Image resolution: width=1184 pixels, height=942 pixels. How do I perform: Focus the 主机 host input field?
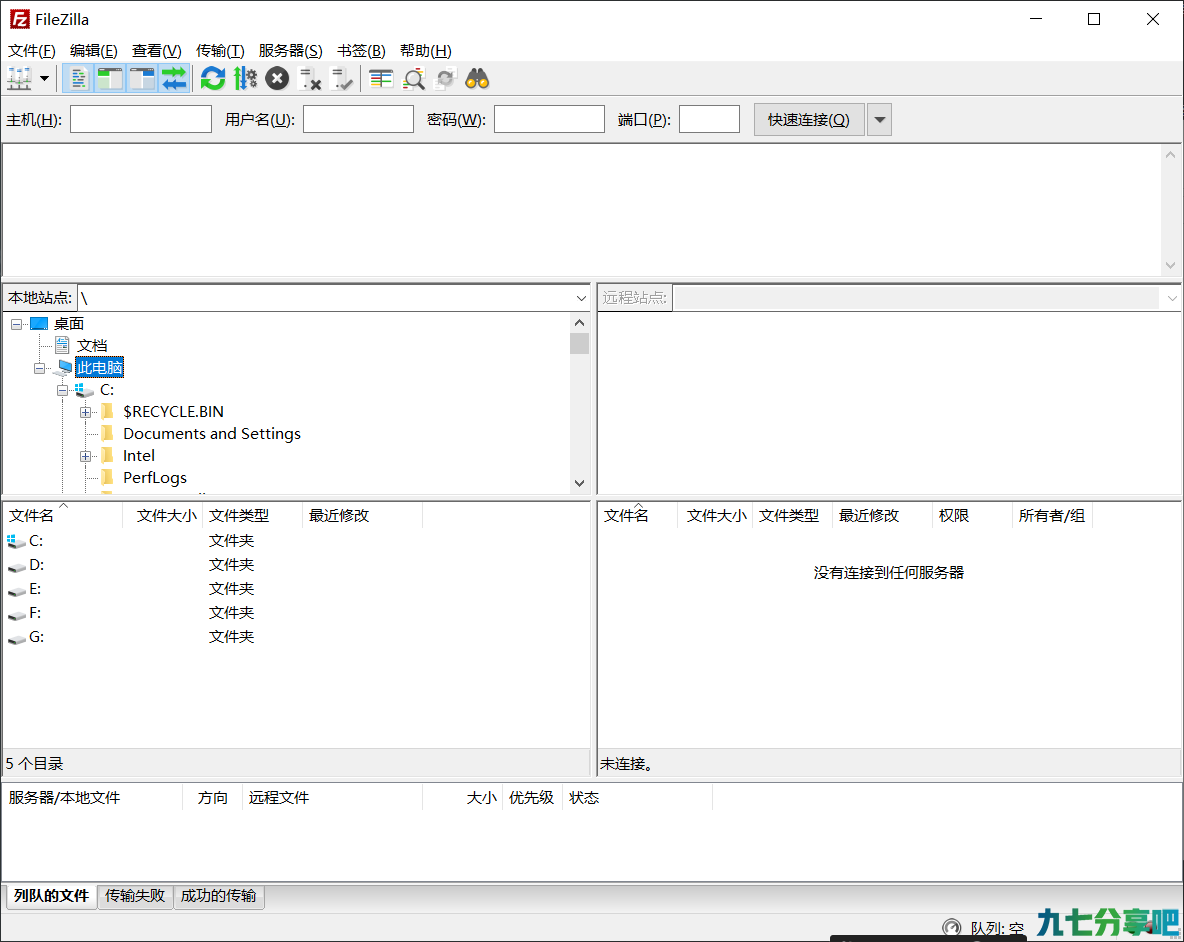[140, 119]
